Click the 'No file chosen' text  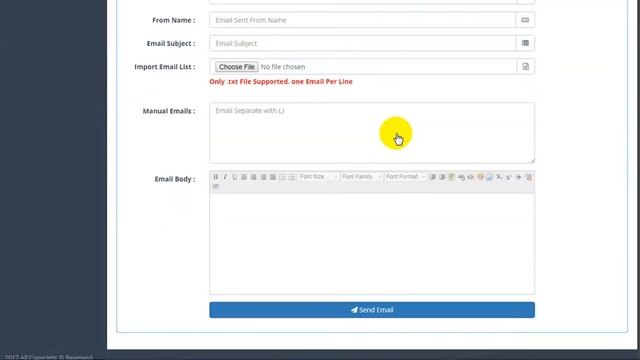(282, 67)
